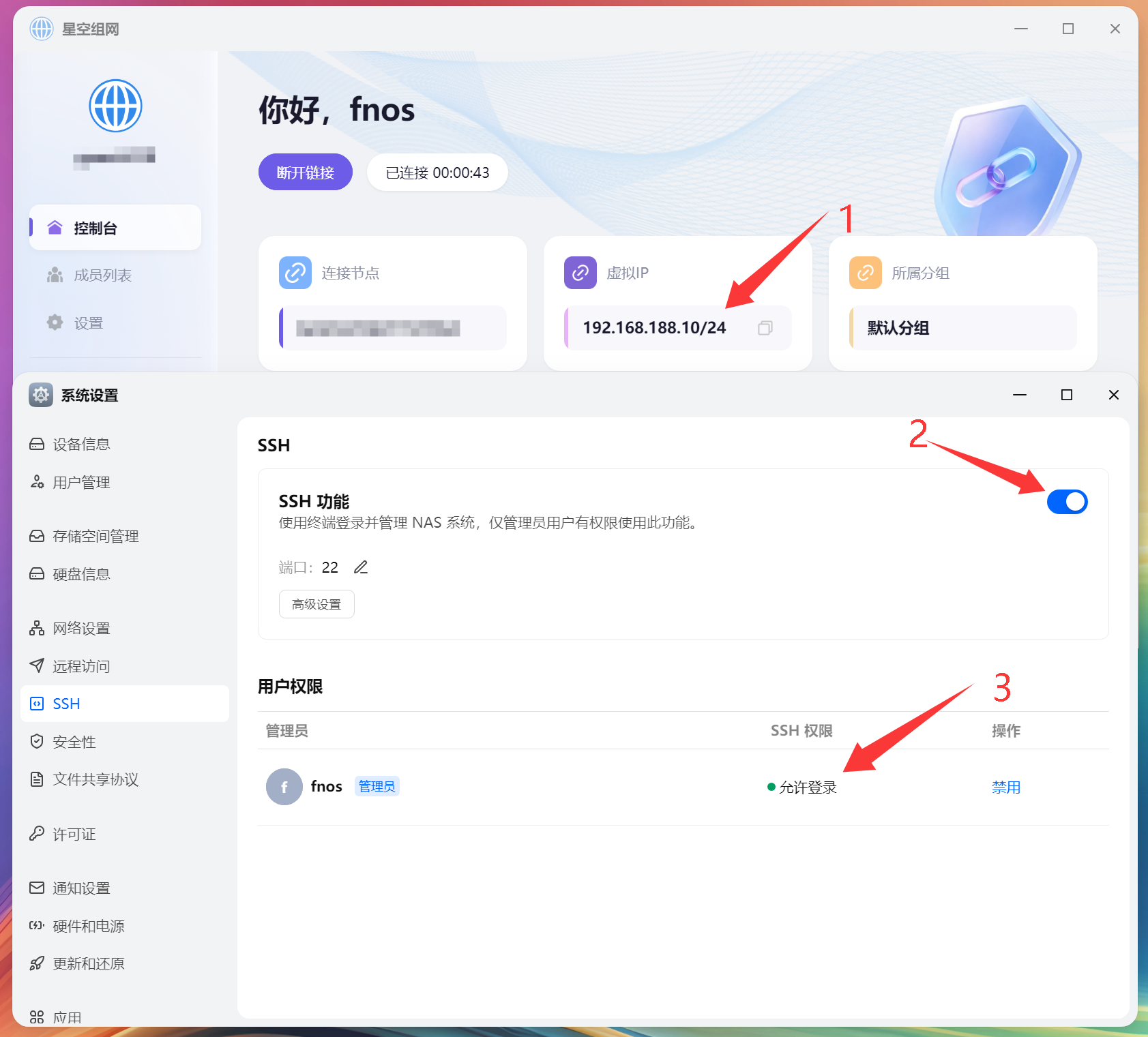Click 禁用 to disable fnos SSH login
The width and height of the screenshot is (1148, 1037).
coord(1005,787)
